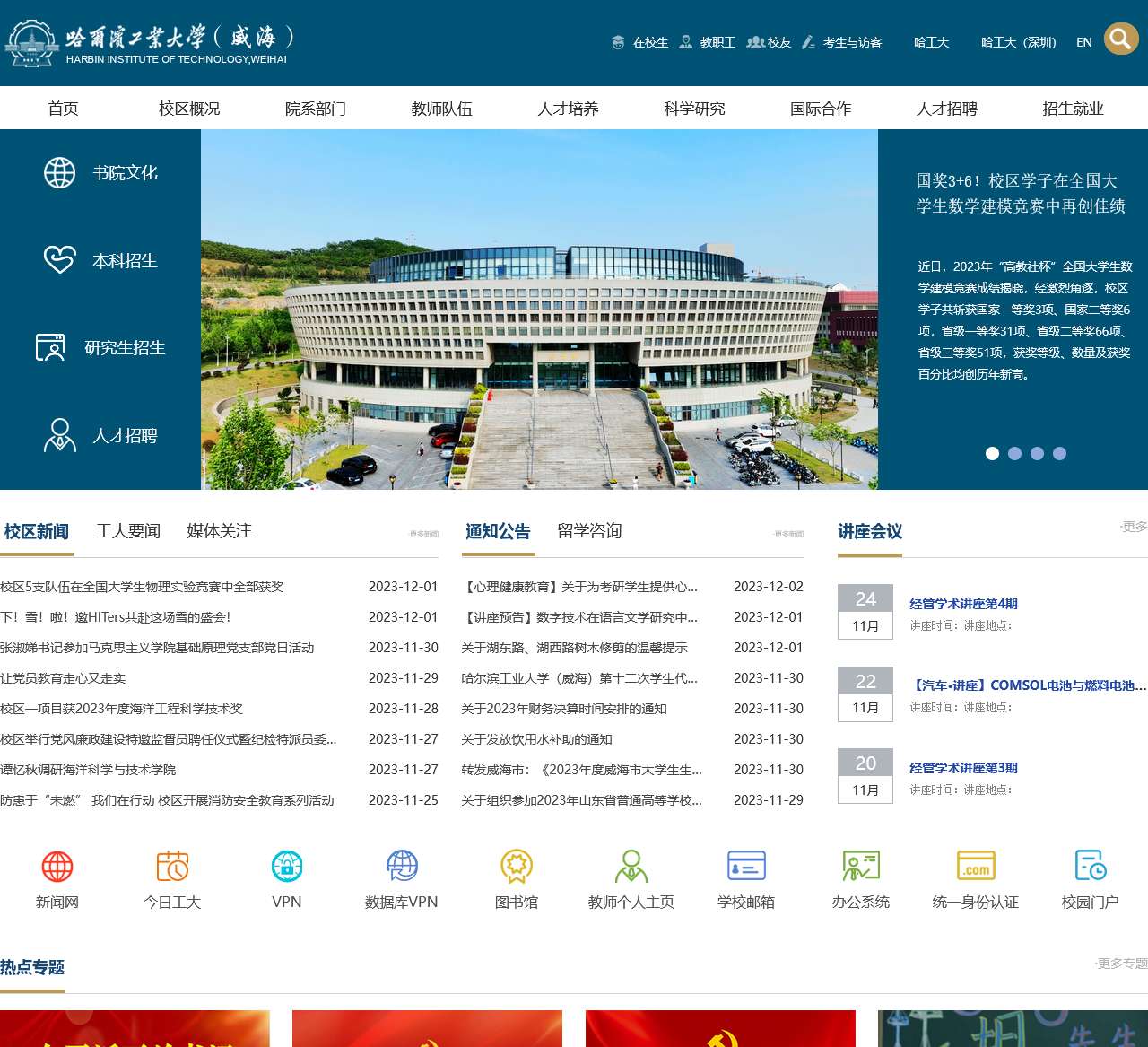
Task: Open the 国奖3+6 headline in banner
Action: pyautogui.click(x=1021, y=193)
